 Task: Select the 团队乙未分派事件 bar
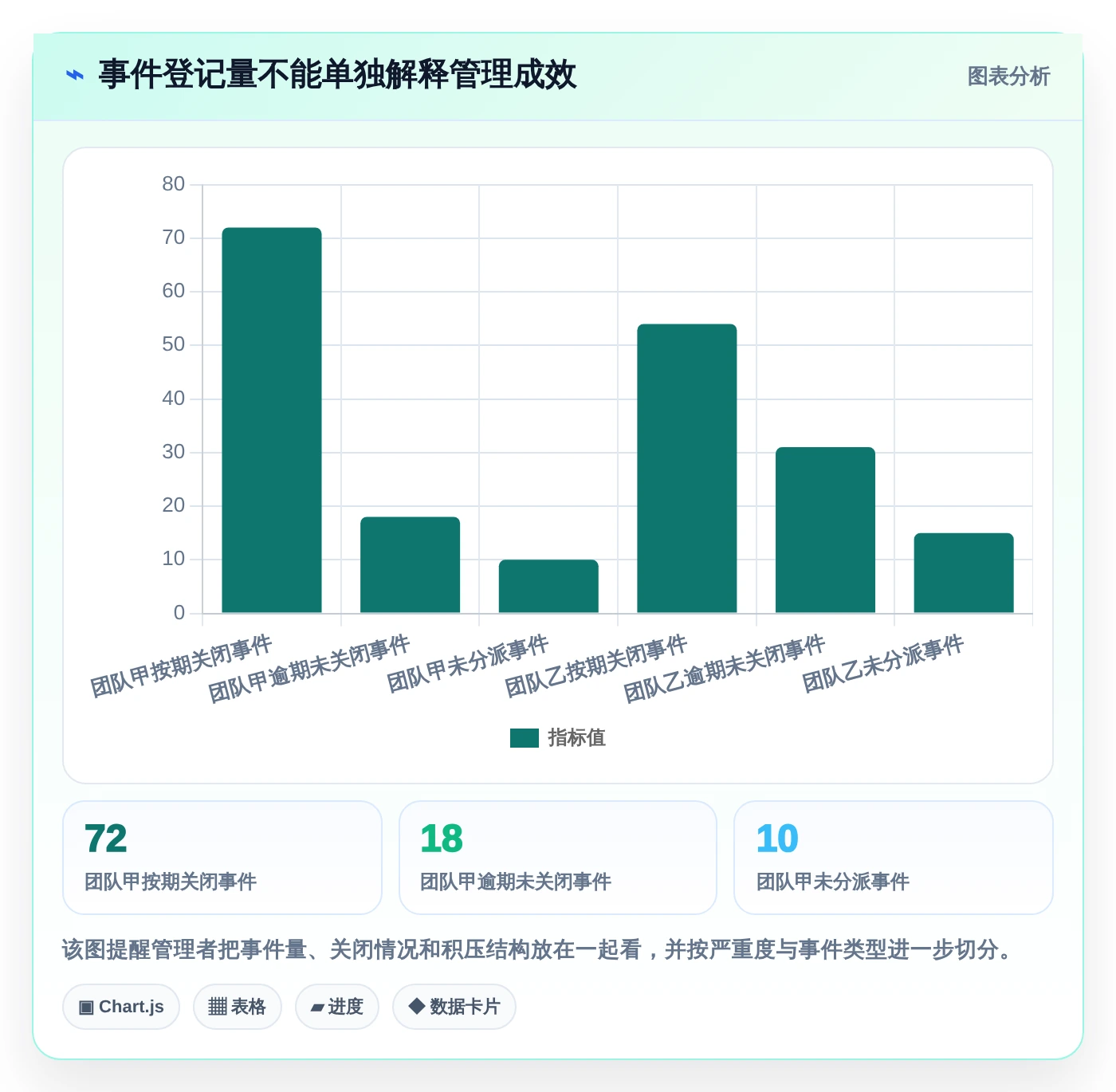[x=964, y=573]
